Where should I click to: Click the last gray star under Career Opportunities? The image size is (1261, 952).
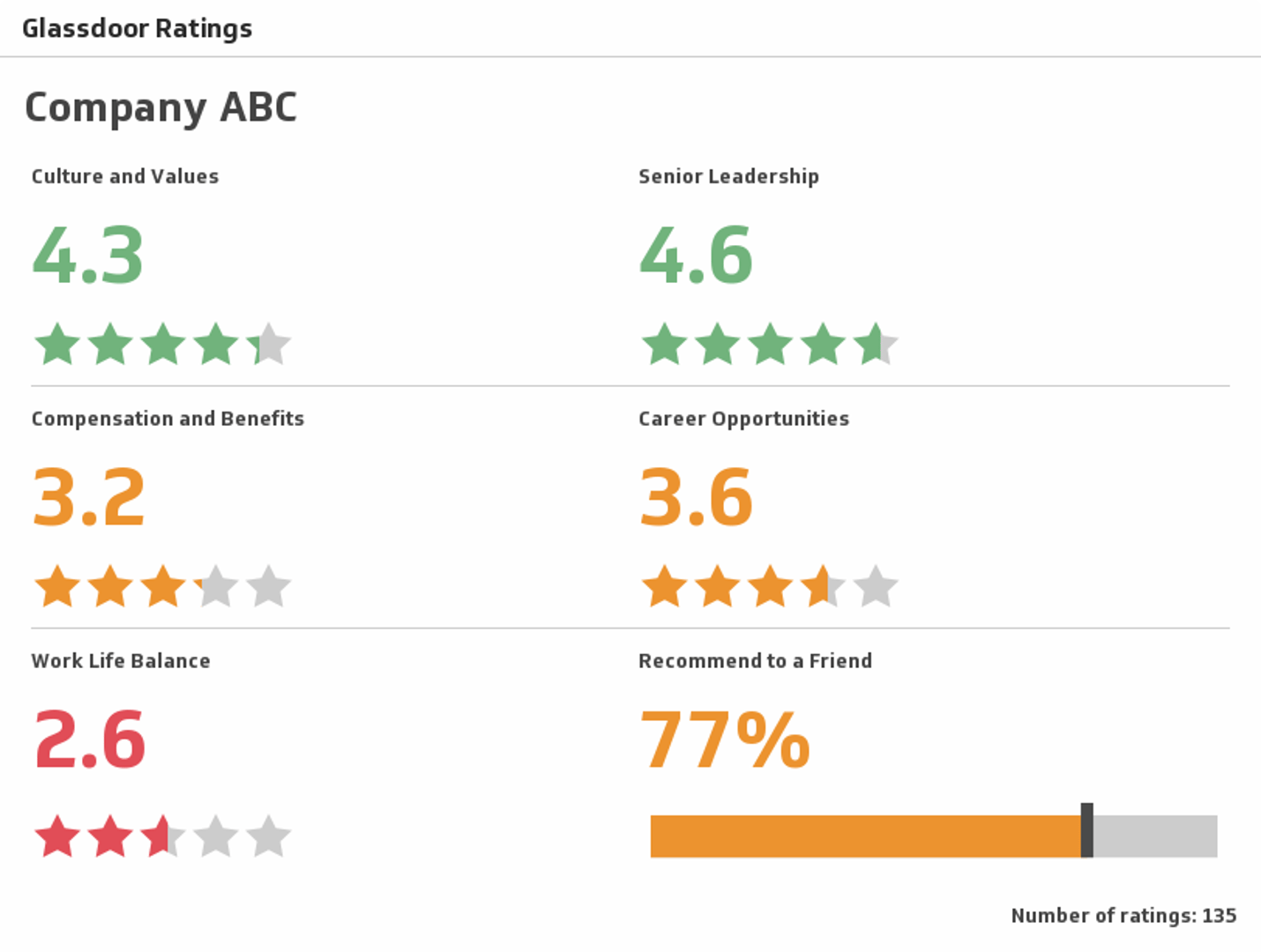(876, 587)
